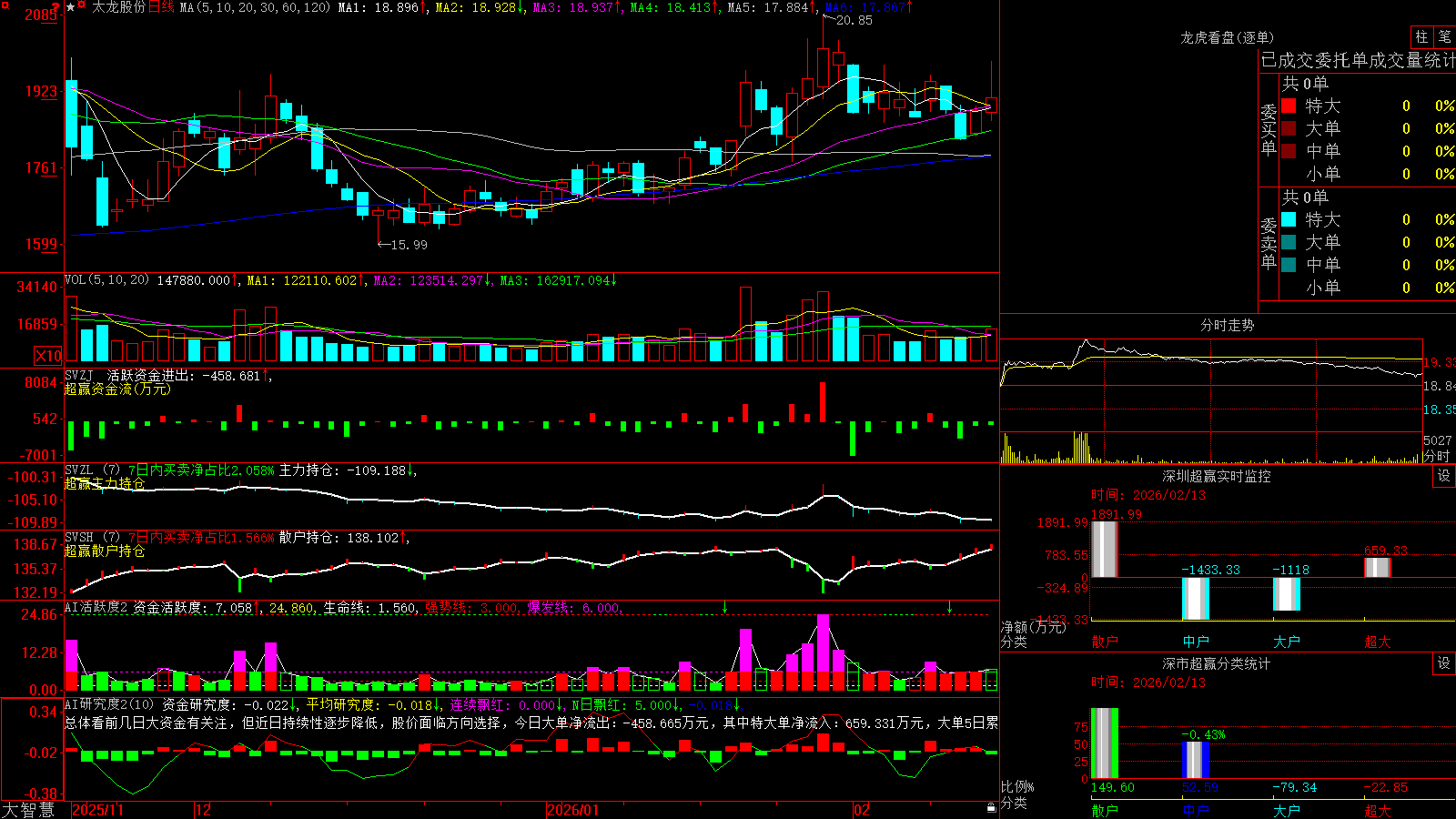Viewport: 1456px width, 819px height.
Task: Click the 小单 row under 委买单
Action: tap(1368, 174)
